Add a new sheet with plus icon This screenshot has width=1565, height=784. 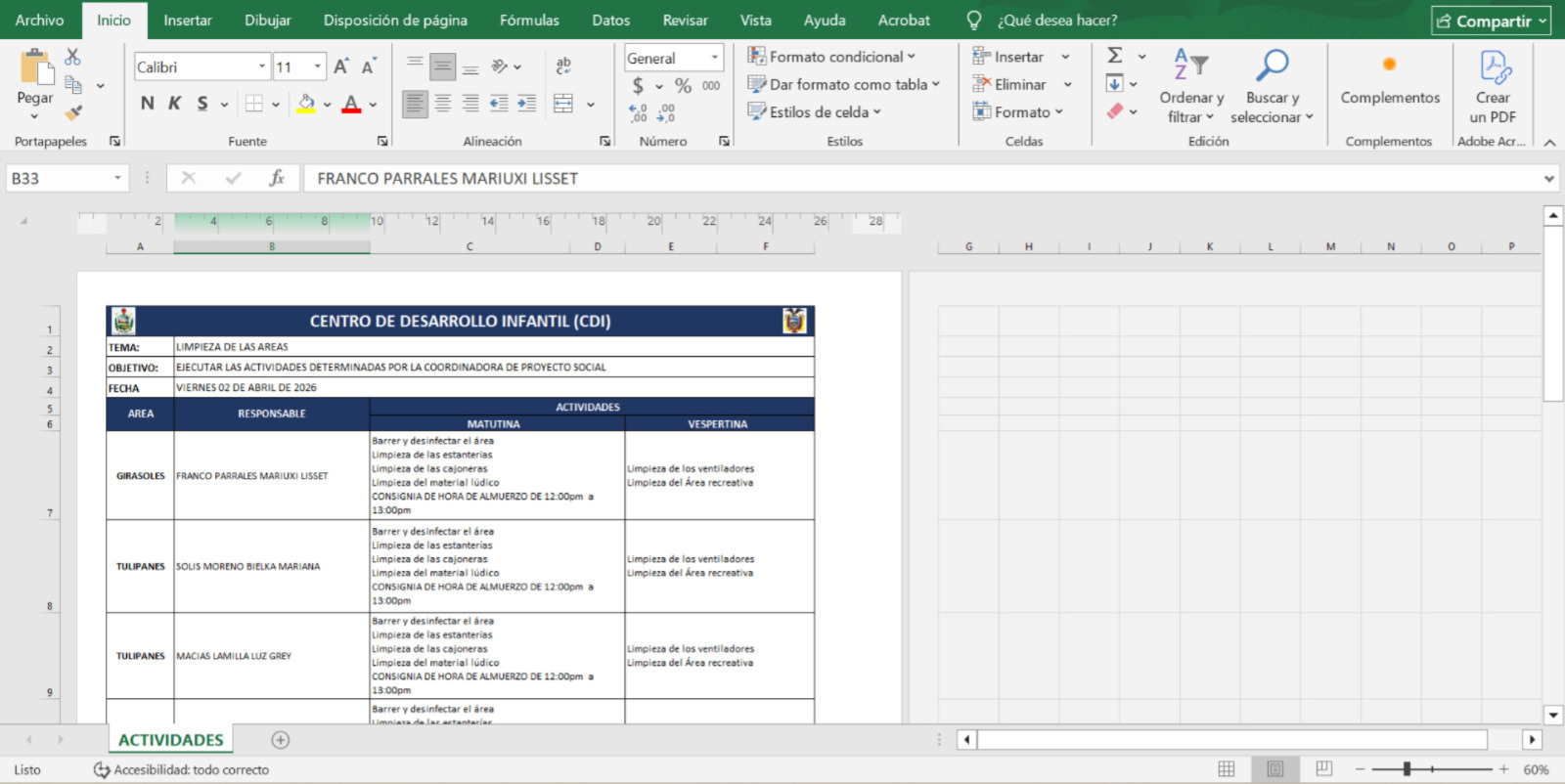tap(281, 740)
